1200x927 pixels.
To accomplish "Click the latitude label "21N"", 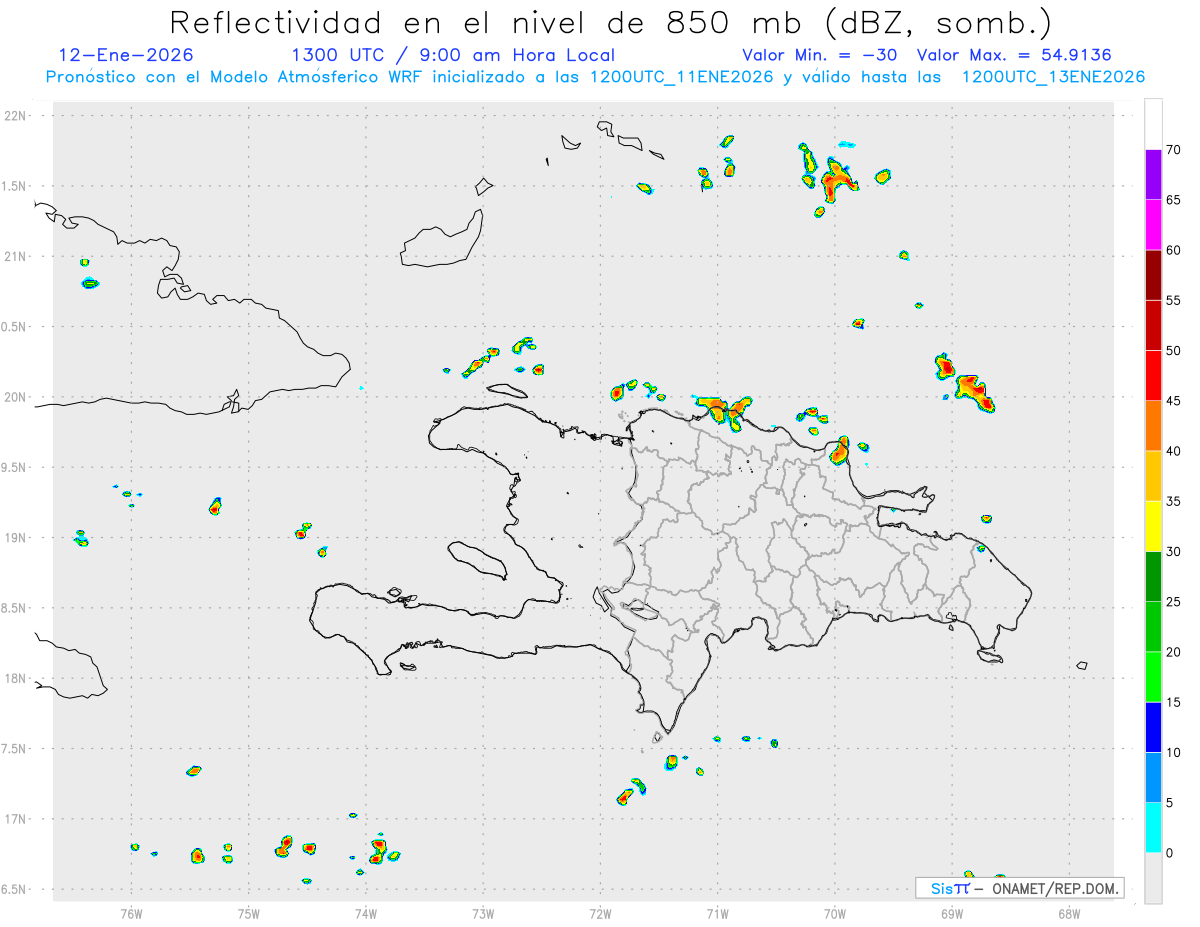I will tap(17, 256).
